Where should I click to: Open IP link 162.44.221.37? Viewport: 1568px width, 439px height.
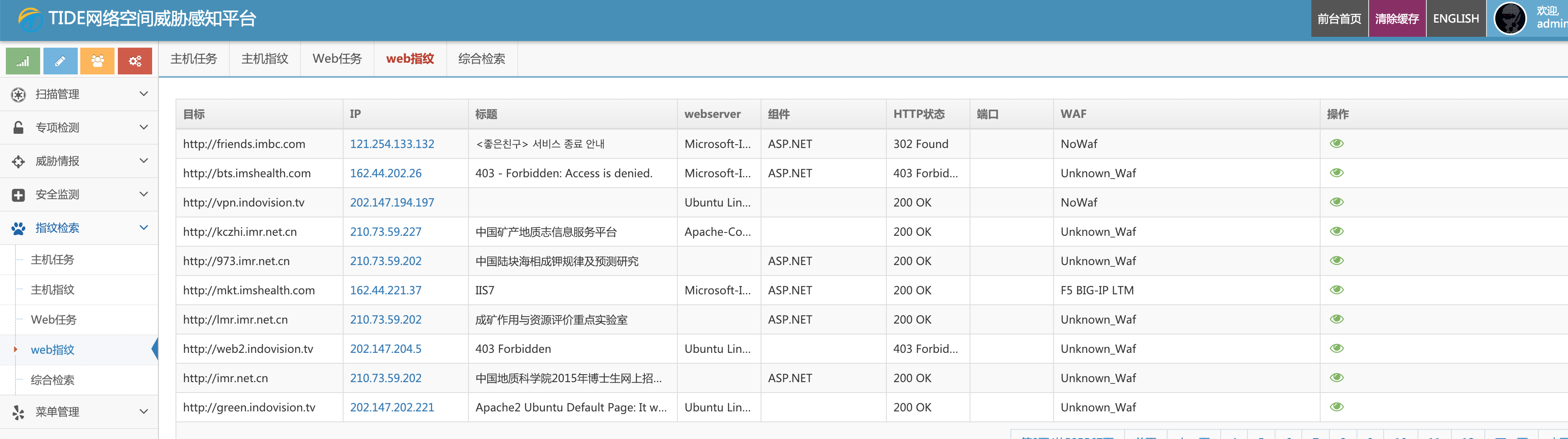click(x=385, y=291)
